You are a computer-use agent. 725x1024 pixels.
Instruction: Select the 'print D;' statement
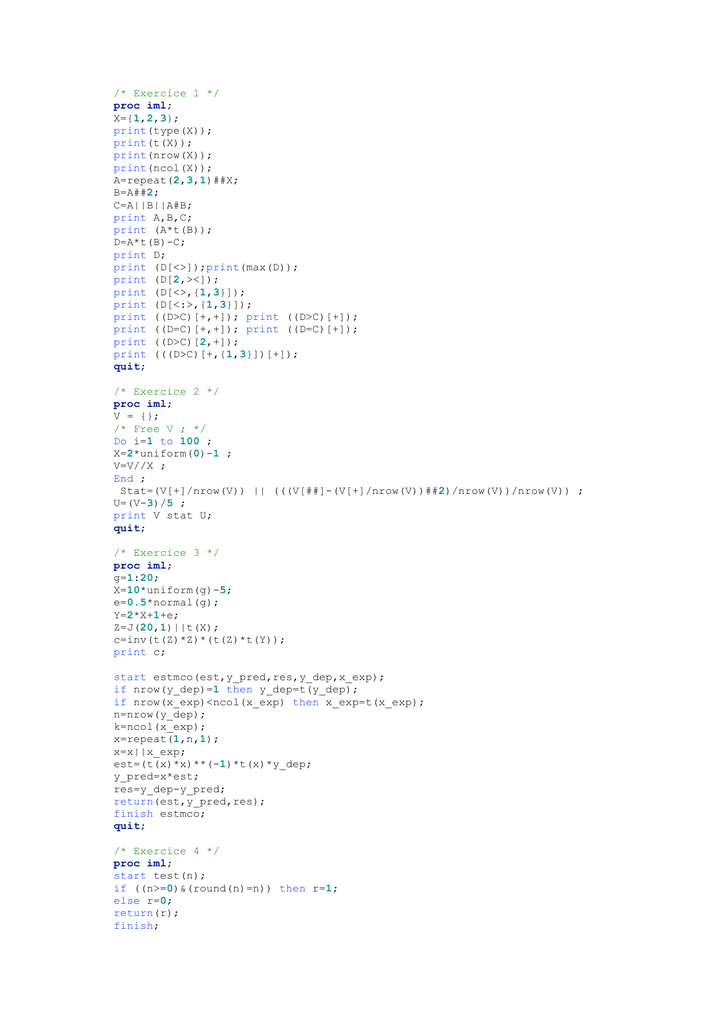(x=139, y=255)
